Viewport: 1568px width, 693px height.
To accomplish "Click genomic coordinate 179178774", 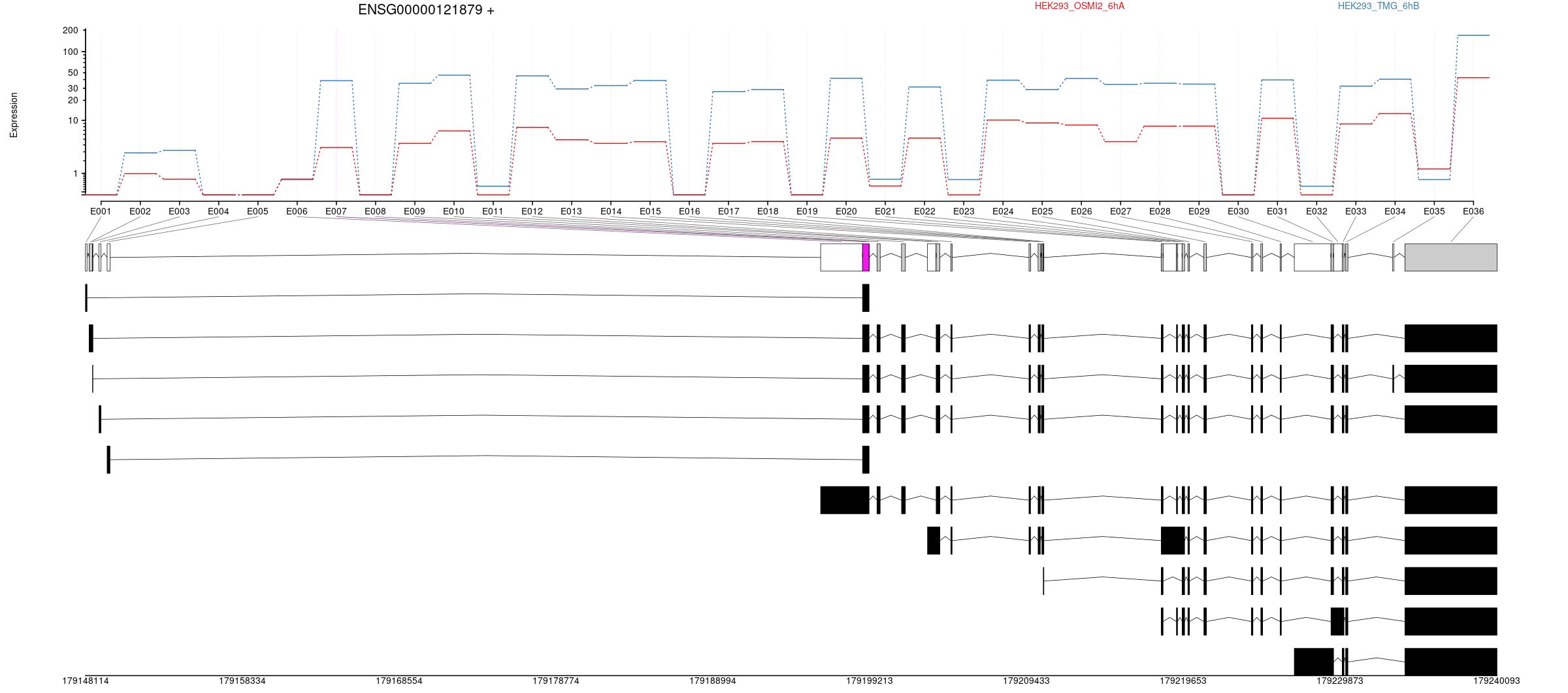I will tap(556, 681).
